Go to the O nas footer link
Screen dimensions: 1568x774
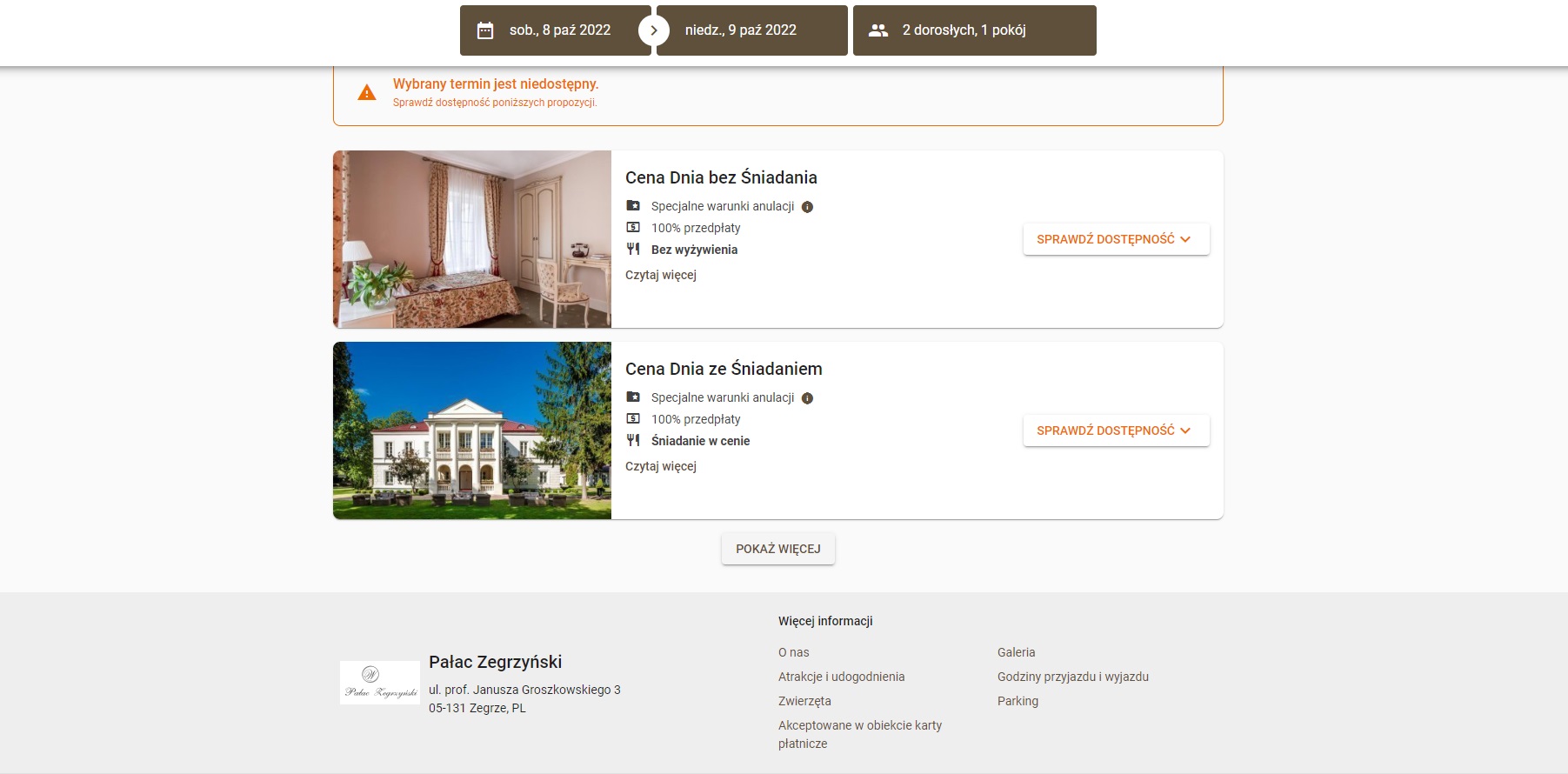[x=793, y=652]
